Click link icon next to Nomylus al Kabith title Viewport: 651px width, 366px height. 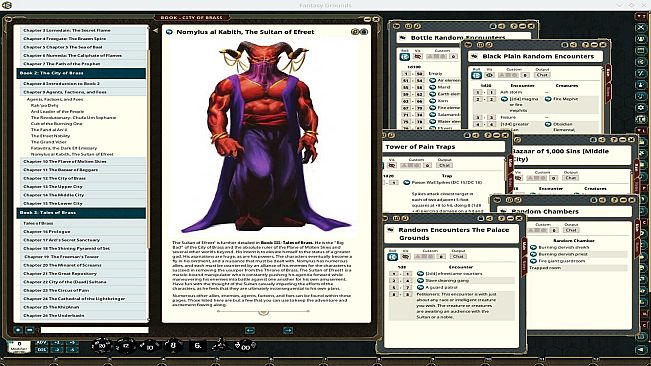point(169,32)
